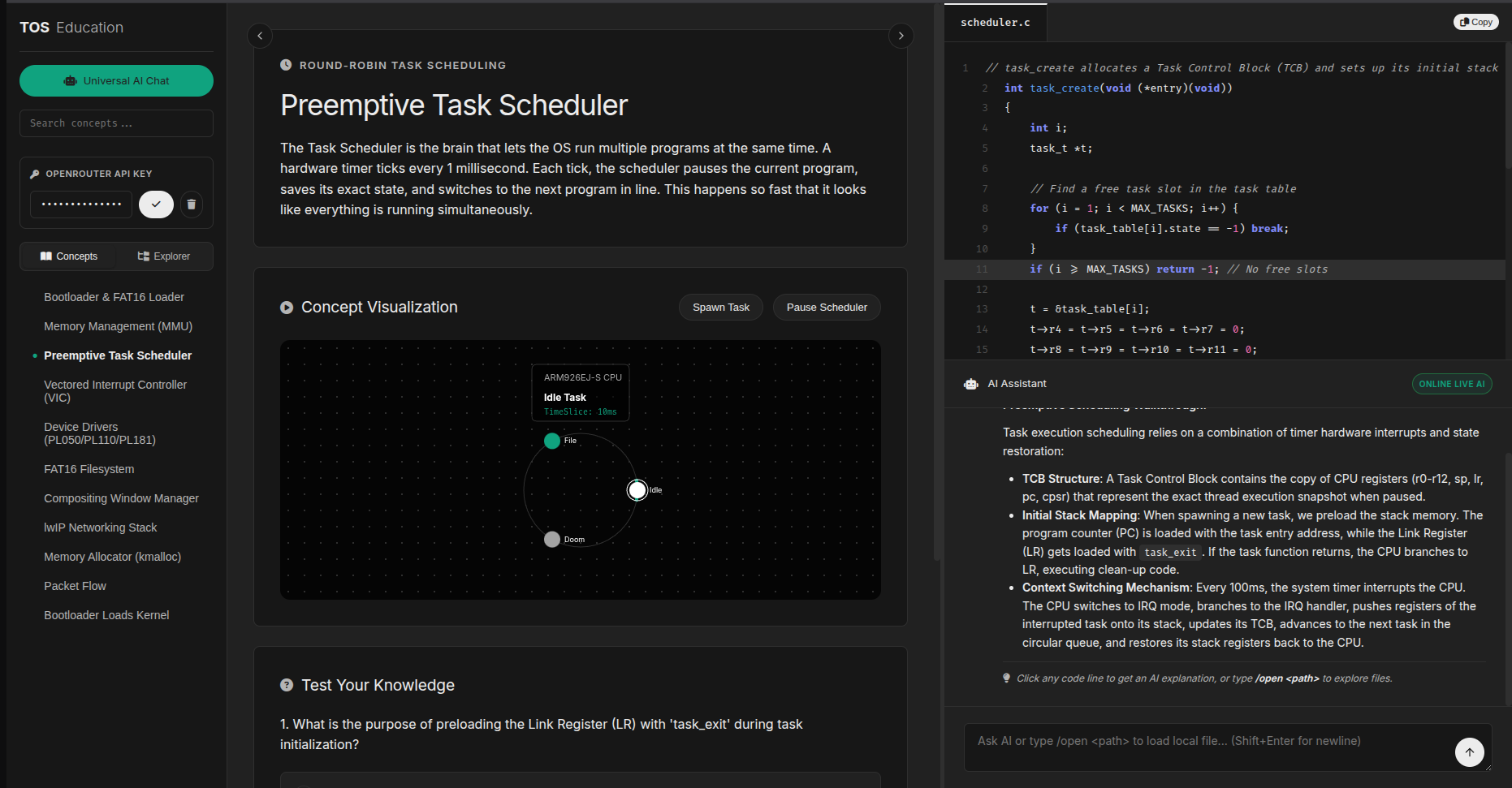Focus the Search concepts field

(x=116, y=123)
